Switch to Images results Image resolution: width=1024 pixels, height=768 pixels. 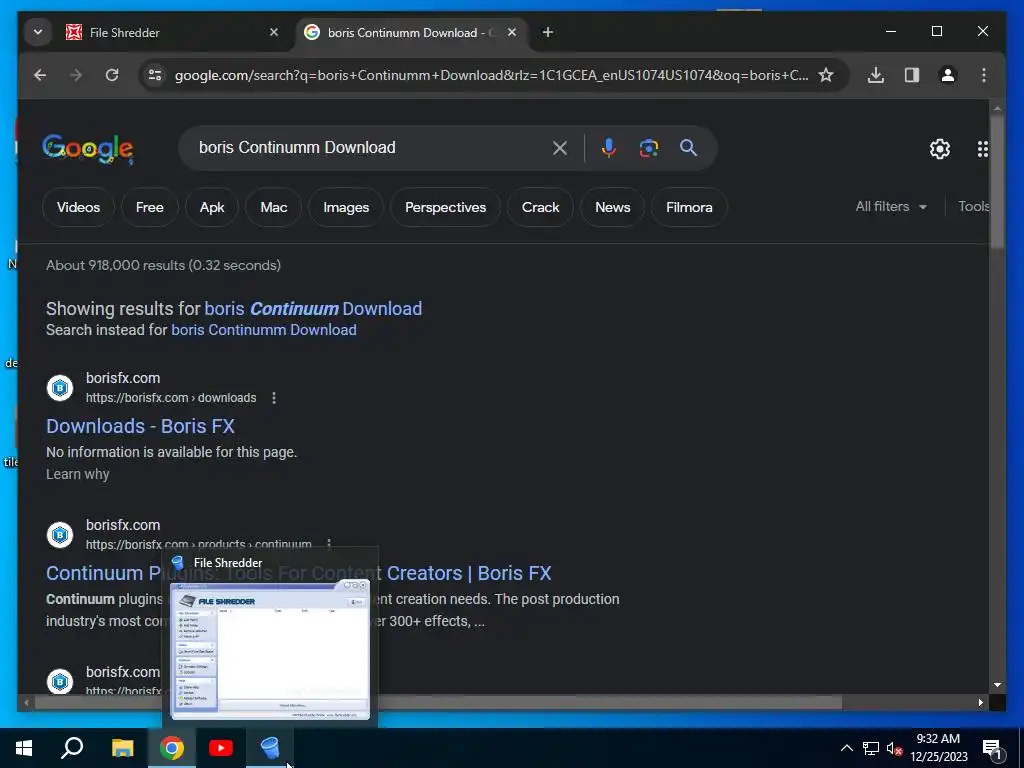pos(346,207)
